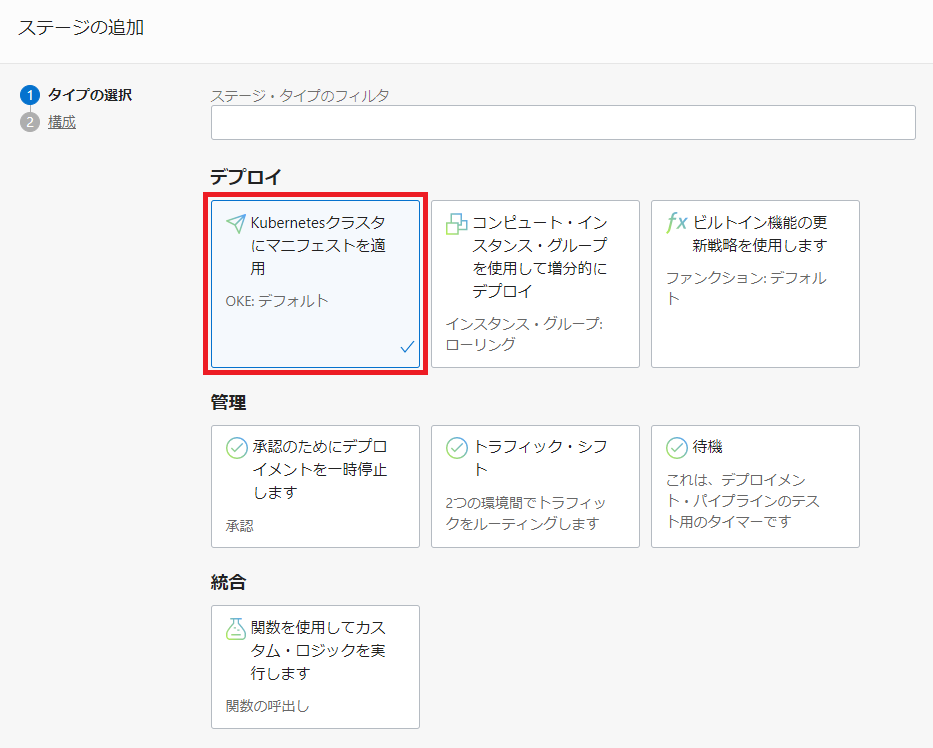
Task: Choose the コンピュート・インスタンス・グループ deploy card
Action: click(535, 284)
